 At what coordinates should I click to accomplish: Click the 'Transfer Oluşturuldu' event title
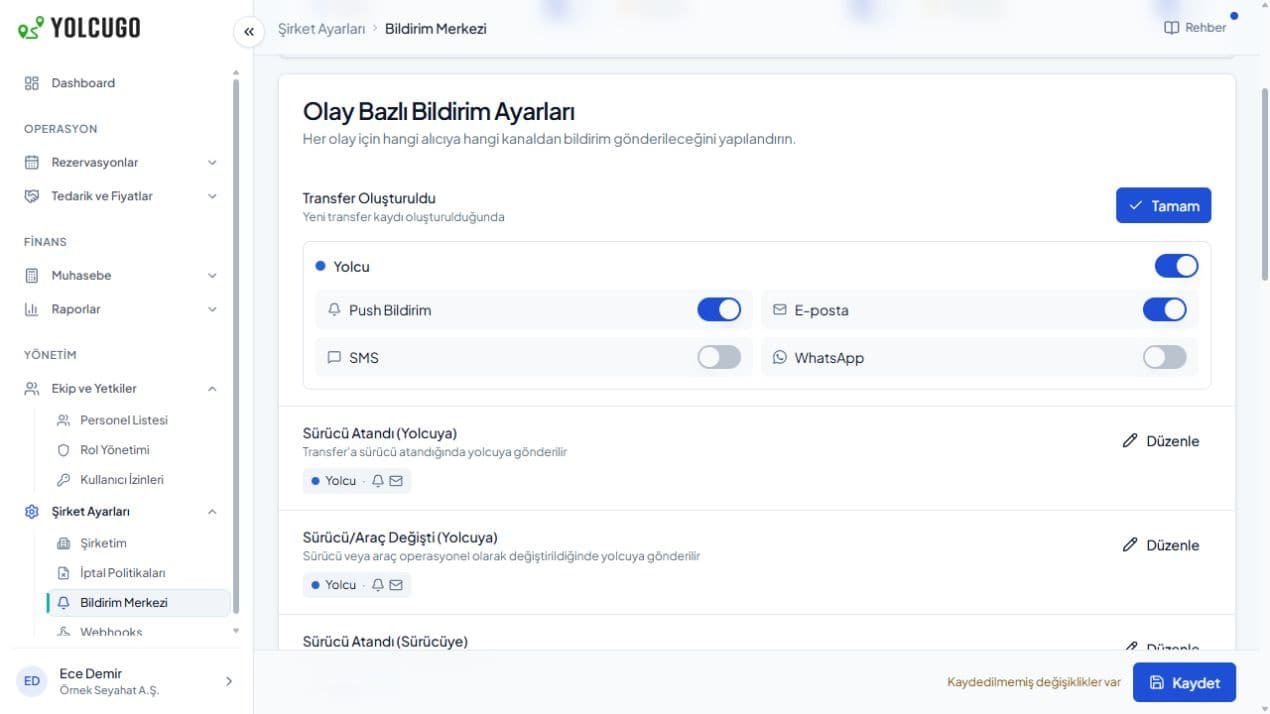click(369, 198)
